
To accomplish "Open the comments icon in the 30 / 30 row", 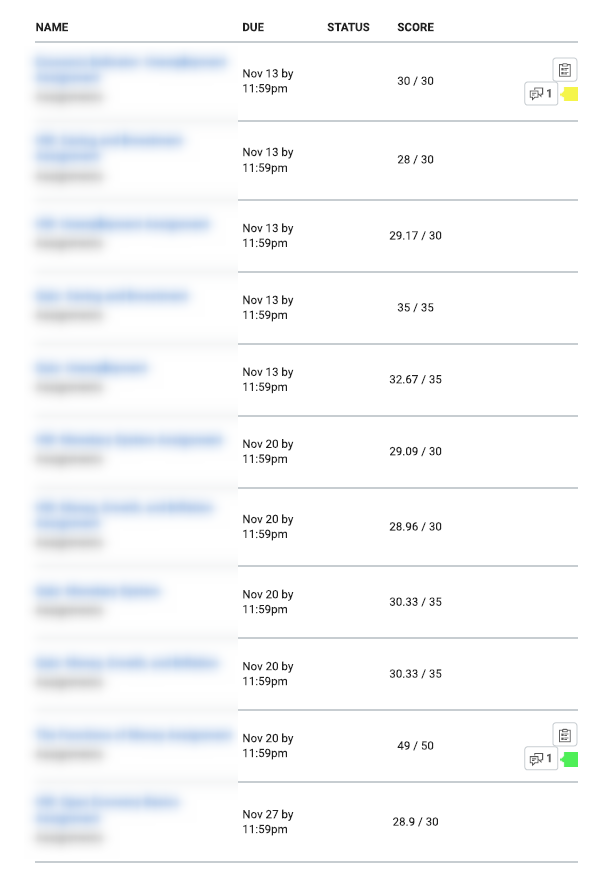I will click(x=541, y=94).
